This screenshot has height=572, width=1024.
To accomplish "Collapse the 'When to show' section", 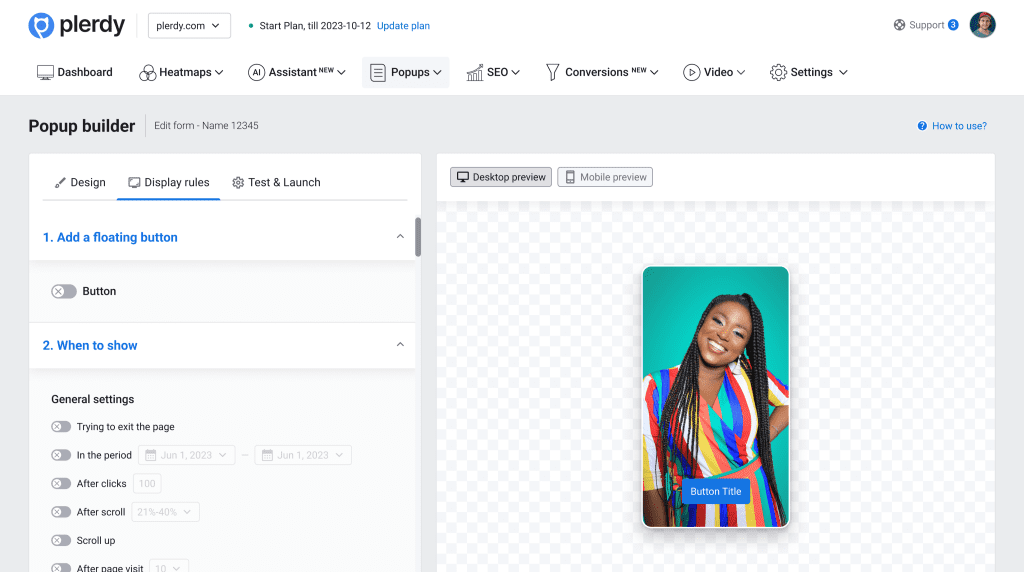I will 400,345.
